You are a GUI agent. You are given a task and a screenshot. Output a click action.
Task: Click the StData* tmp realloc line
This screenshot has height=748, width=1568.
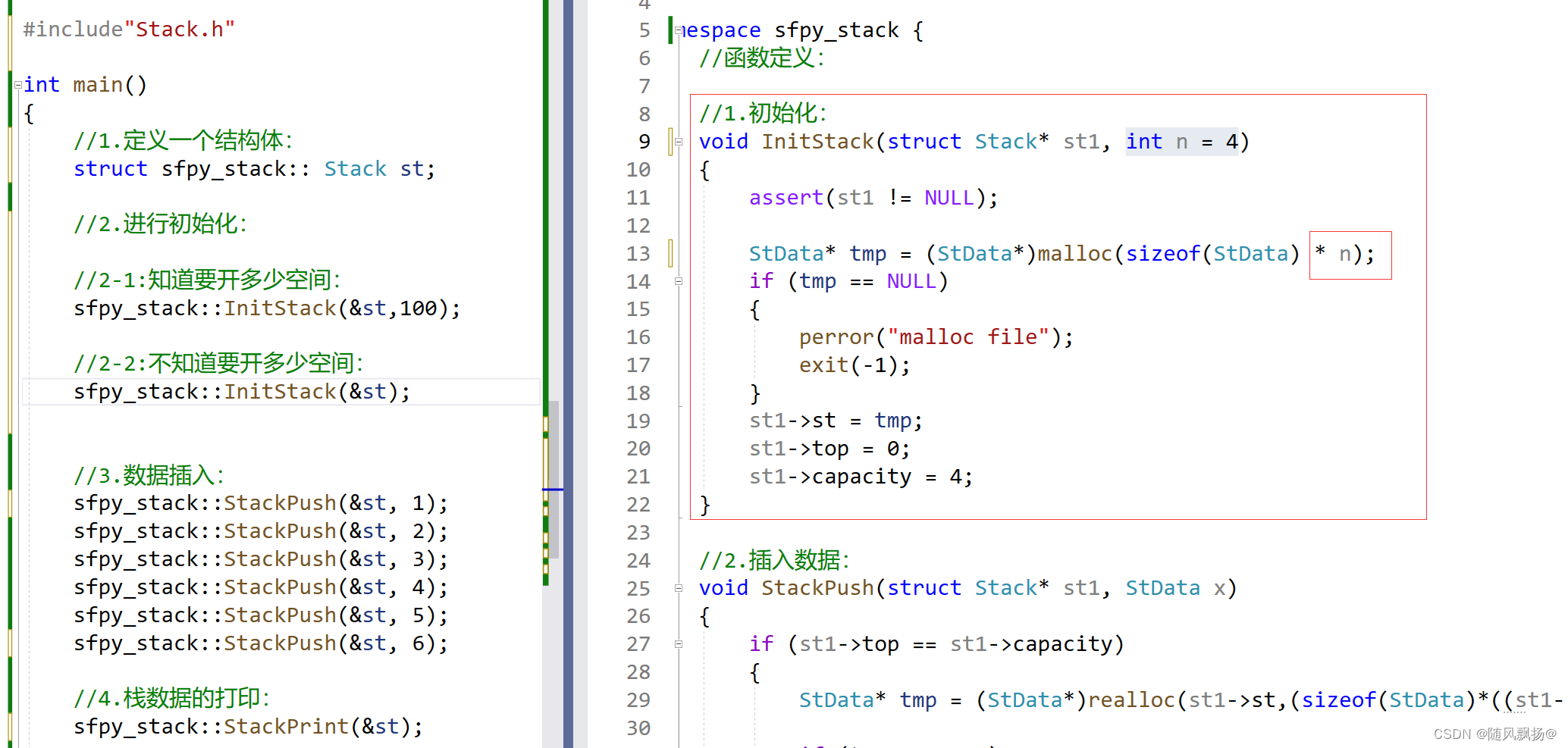(1181, 700)
